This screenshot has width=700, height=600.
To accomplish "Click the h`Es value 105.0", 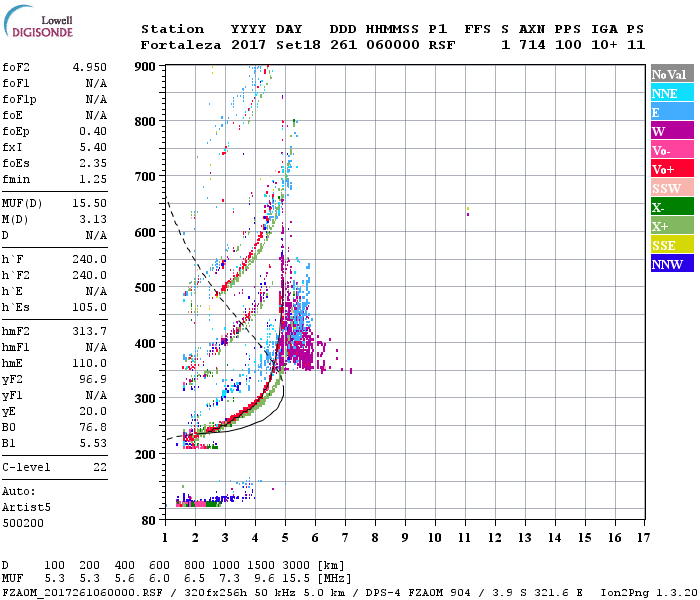I will (90, 308).
